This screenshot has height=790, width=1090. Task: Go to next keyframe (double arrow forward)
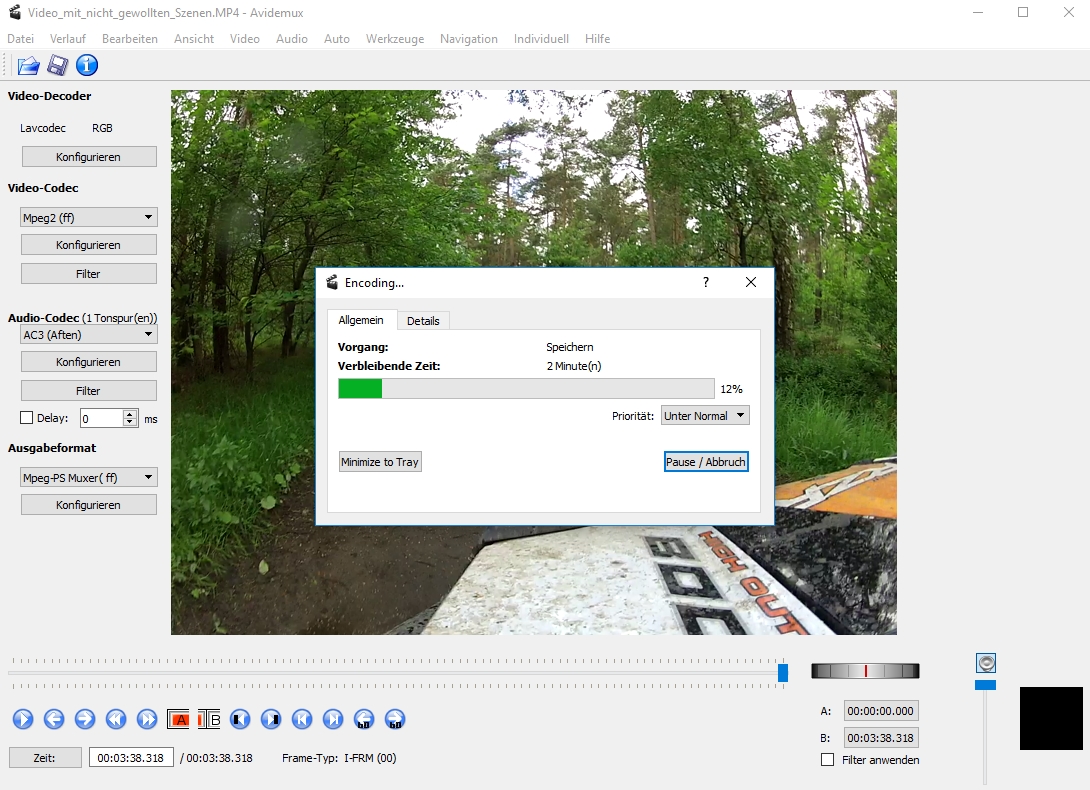(147, 719)
